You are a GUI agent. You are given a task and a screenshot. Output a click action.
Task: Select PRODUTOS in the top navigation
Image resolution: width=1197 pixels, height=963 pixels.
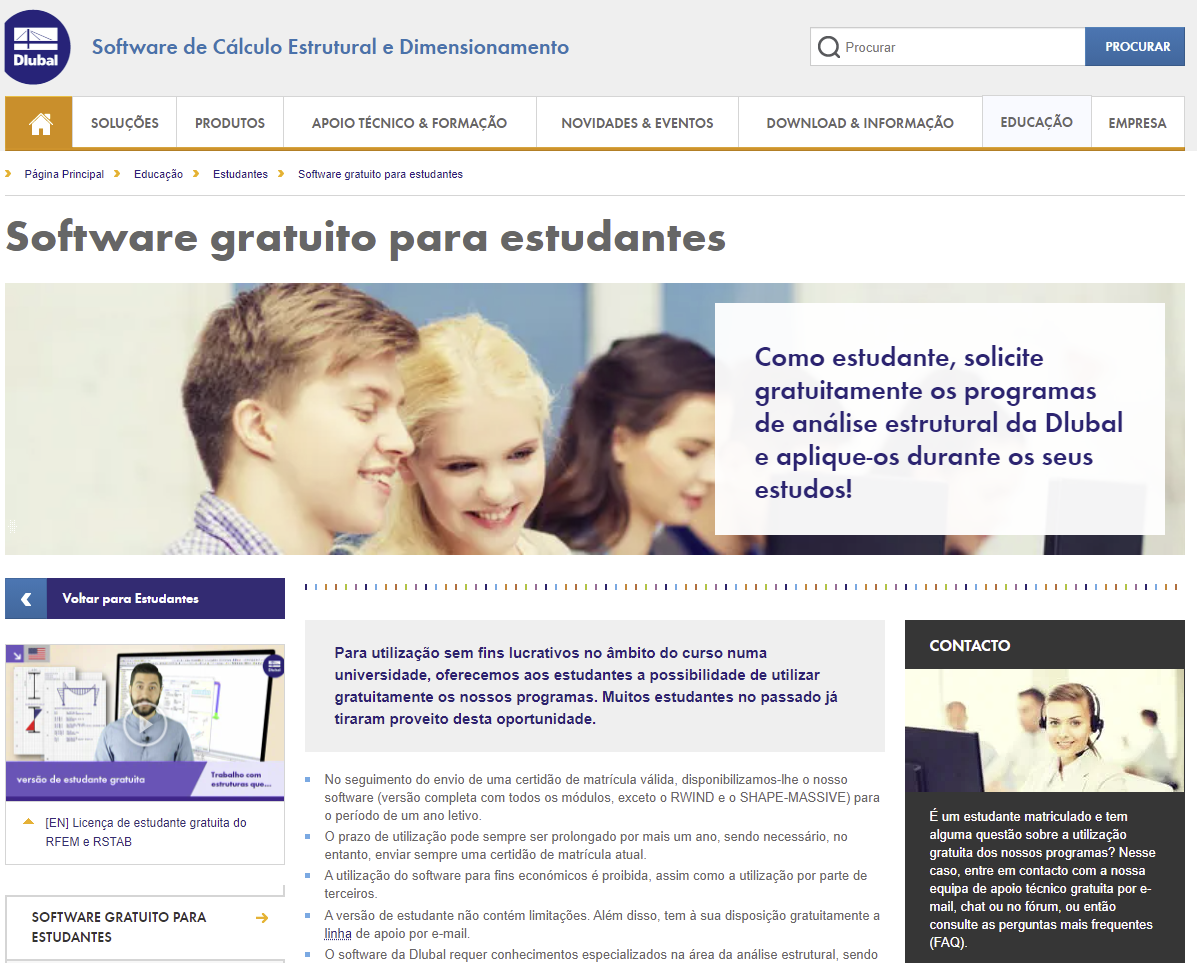229,122
